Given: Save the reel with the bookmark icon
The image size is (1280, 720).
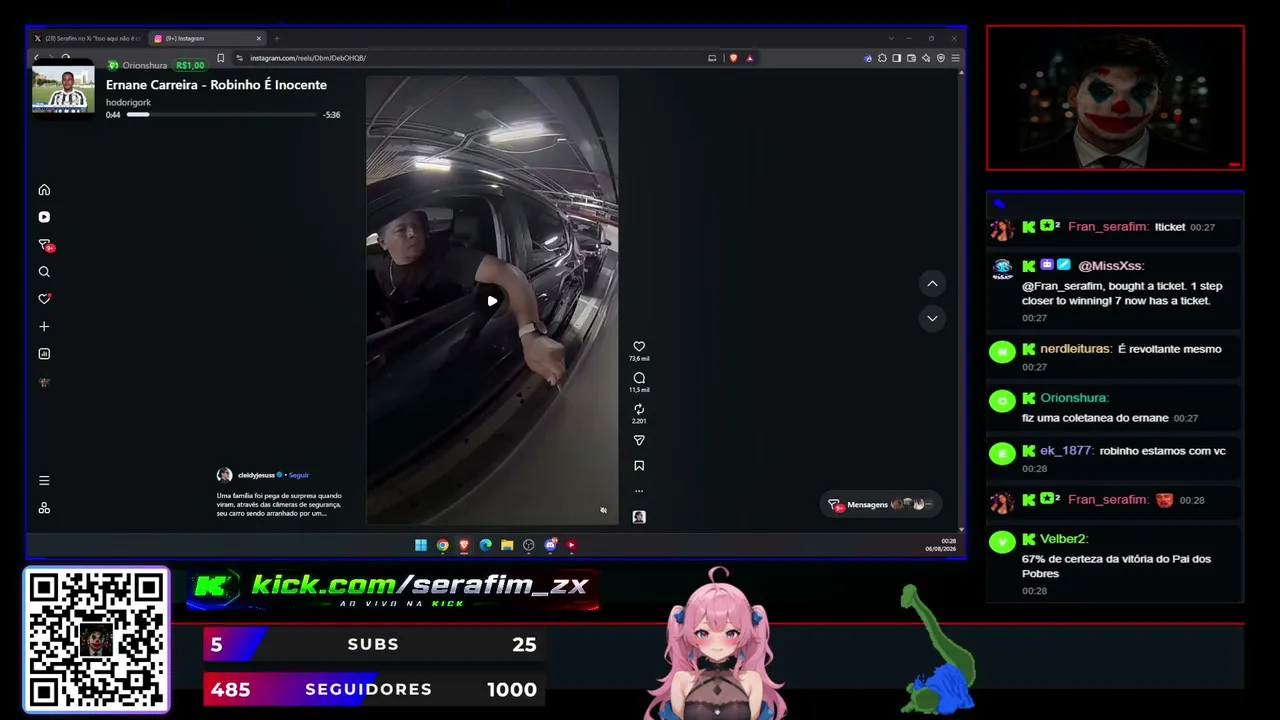Looking at the screenshot, I should click(x=639, y=466).
